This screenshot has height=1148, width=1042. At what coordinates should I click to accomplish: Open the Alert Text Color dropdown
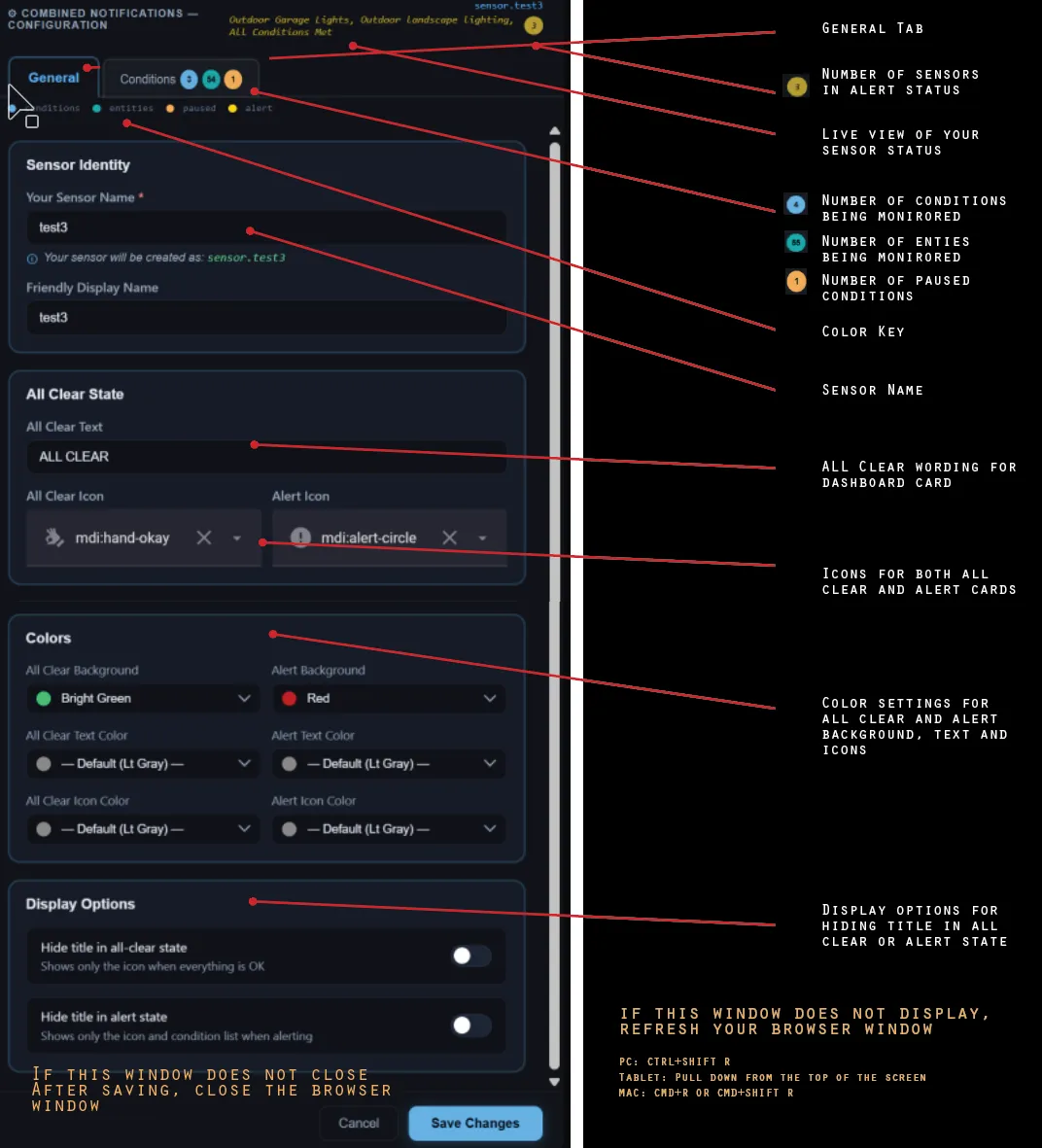(x=389, y=764)
